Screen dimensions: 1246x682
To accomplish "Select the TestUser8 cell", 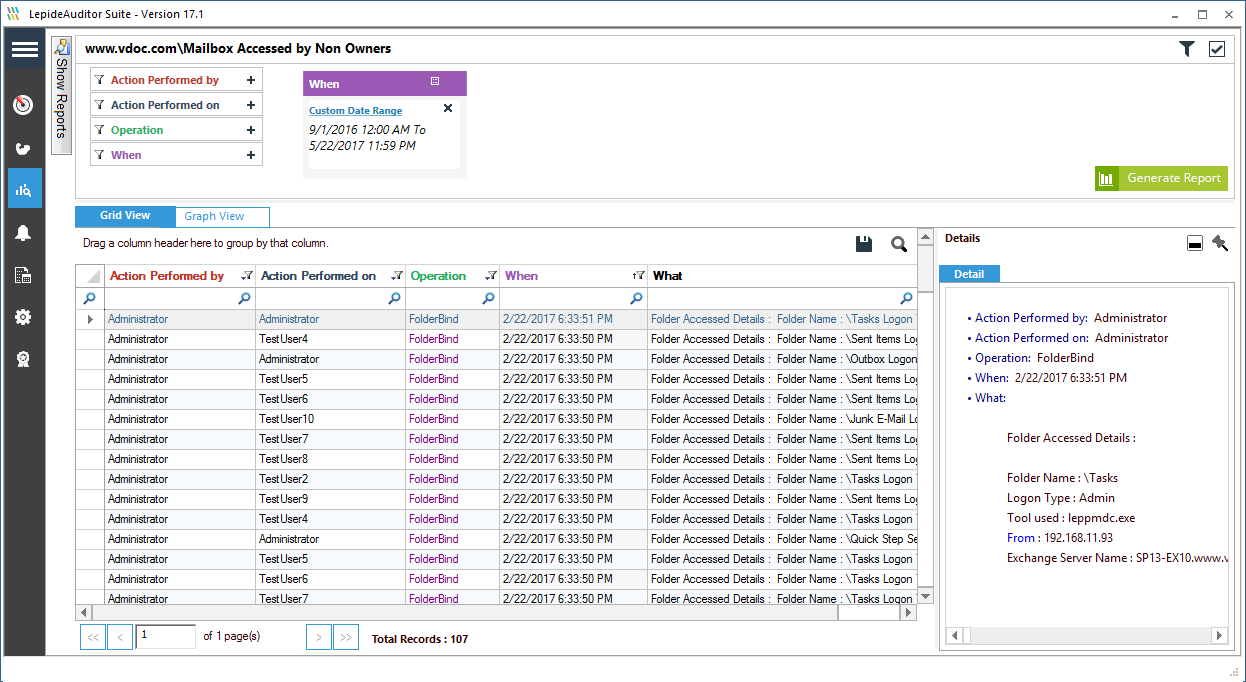I will (330, 459).
